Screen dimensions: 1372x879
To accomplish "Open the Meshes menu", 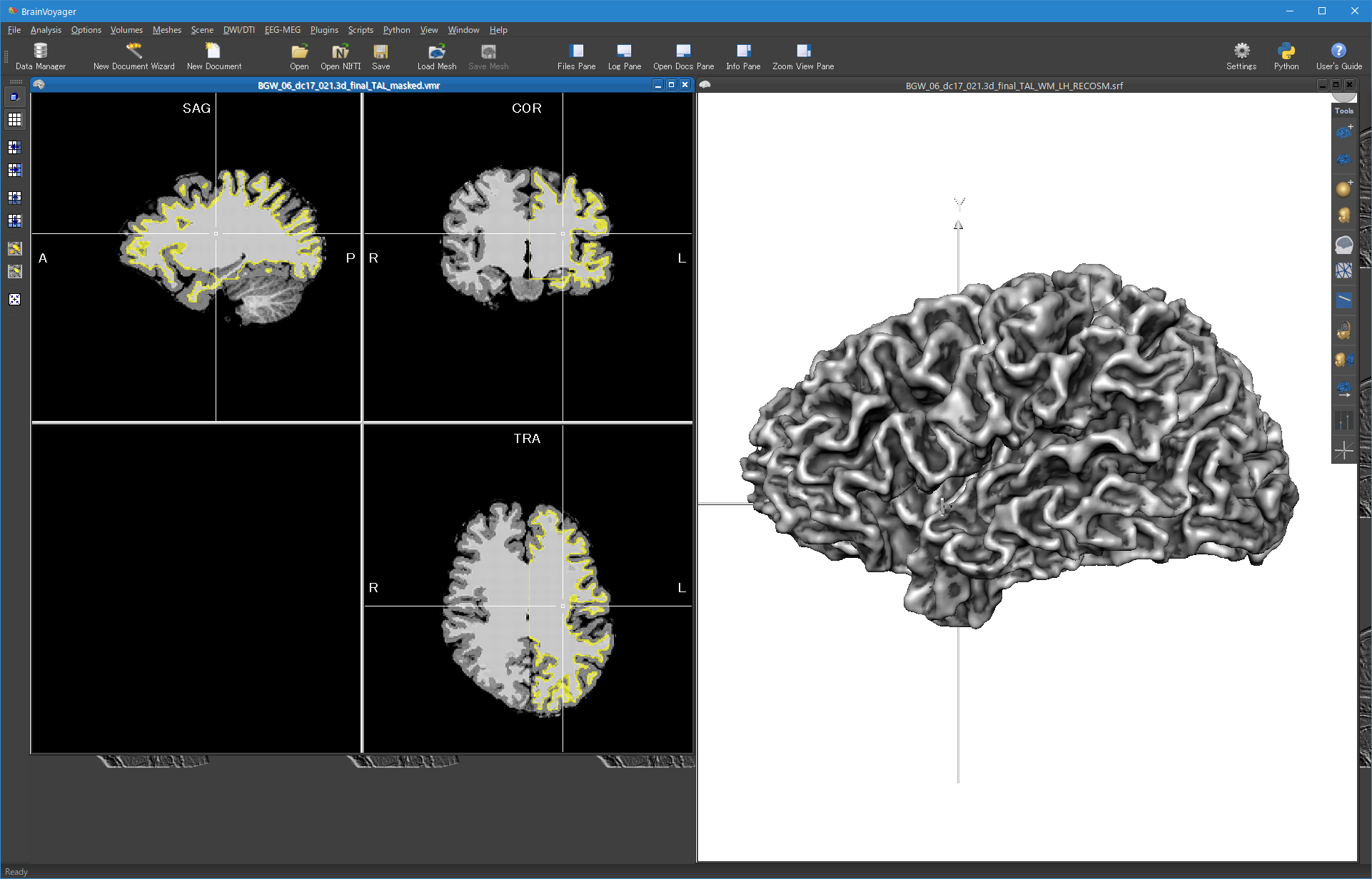I will (x=167, y=30).
